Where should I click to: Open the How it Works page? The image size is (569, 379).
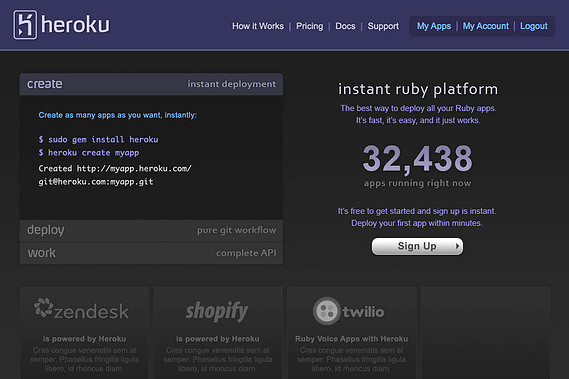258,26
